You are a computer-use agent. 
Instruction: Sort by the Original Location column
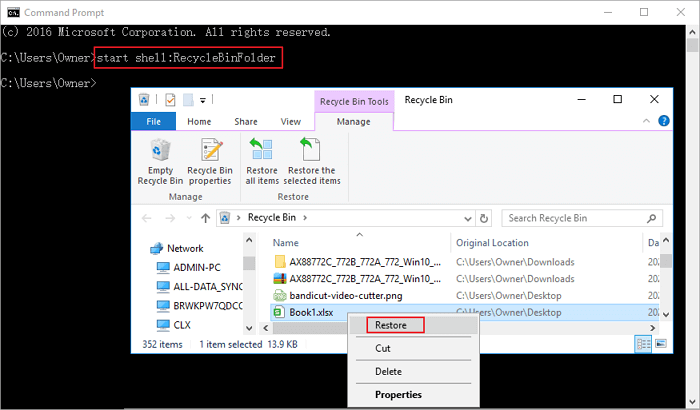(493, 243)
